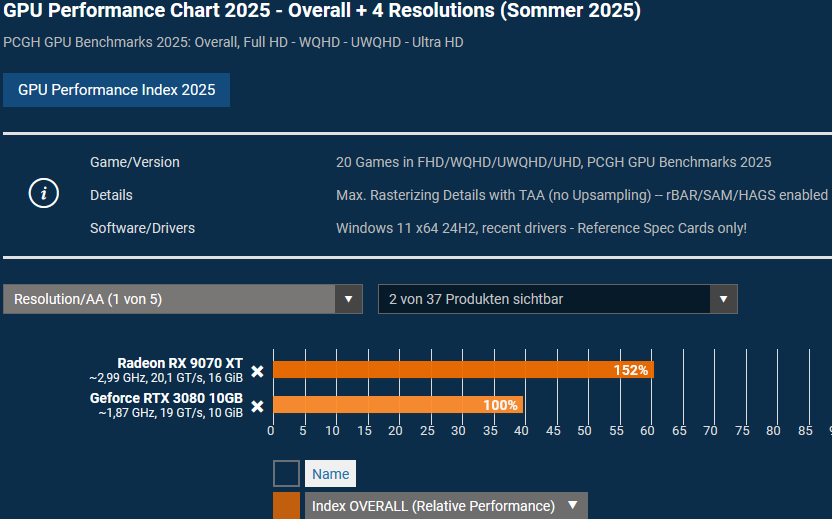Click the PCGH GPU Benchmarks 2025 subtitle
Viewport: 832px width, 519px height.
[x=233, y=42]
